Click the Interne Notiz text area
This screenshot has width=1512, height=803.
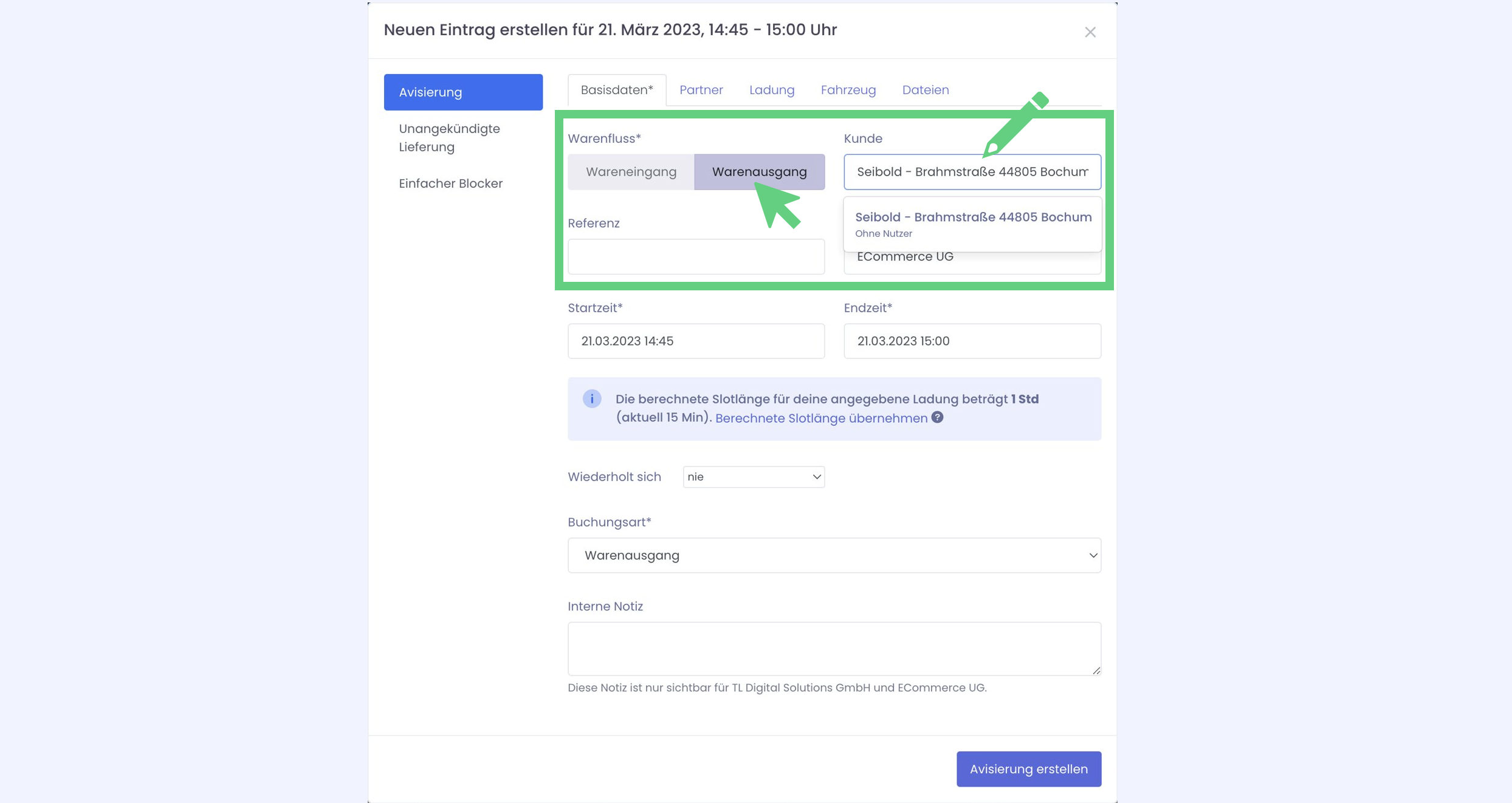tap(834, 648)
